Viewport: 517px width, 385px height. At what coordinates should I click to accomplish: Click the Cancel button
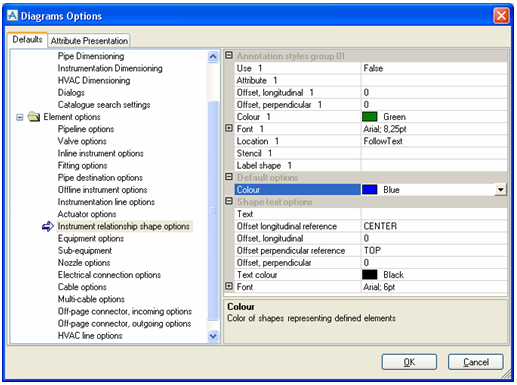pyautogui.click(x=476, y=362)
